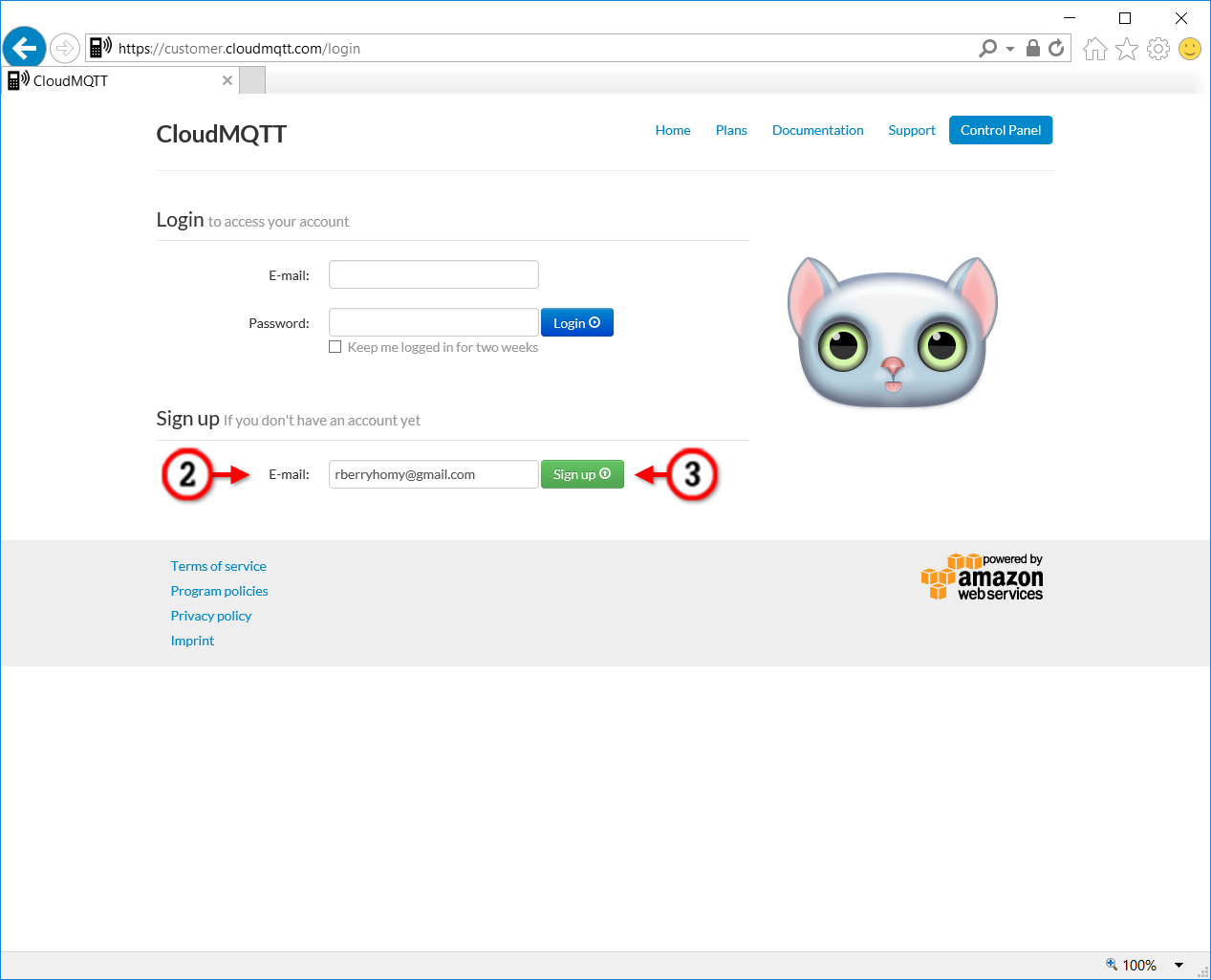Select the CloudMQTT browser tab
Screen dimensions: 1211x980
pyautogui.click(x=119, y=80)
